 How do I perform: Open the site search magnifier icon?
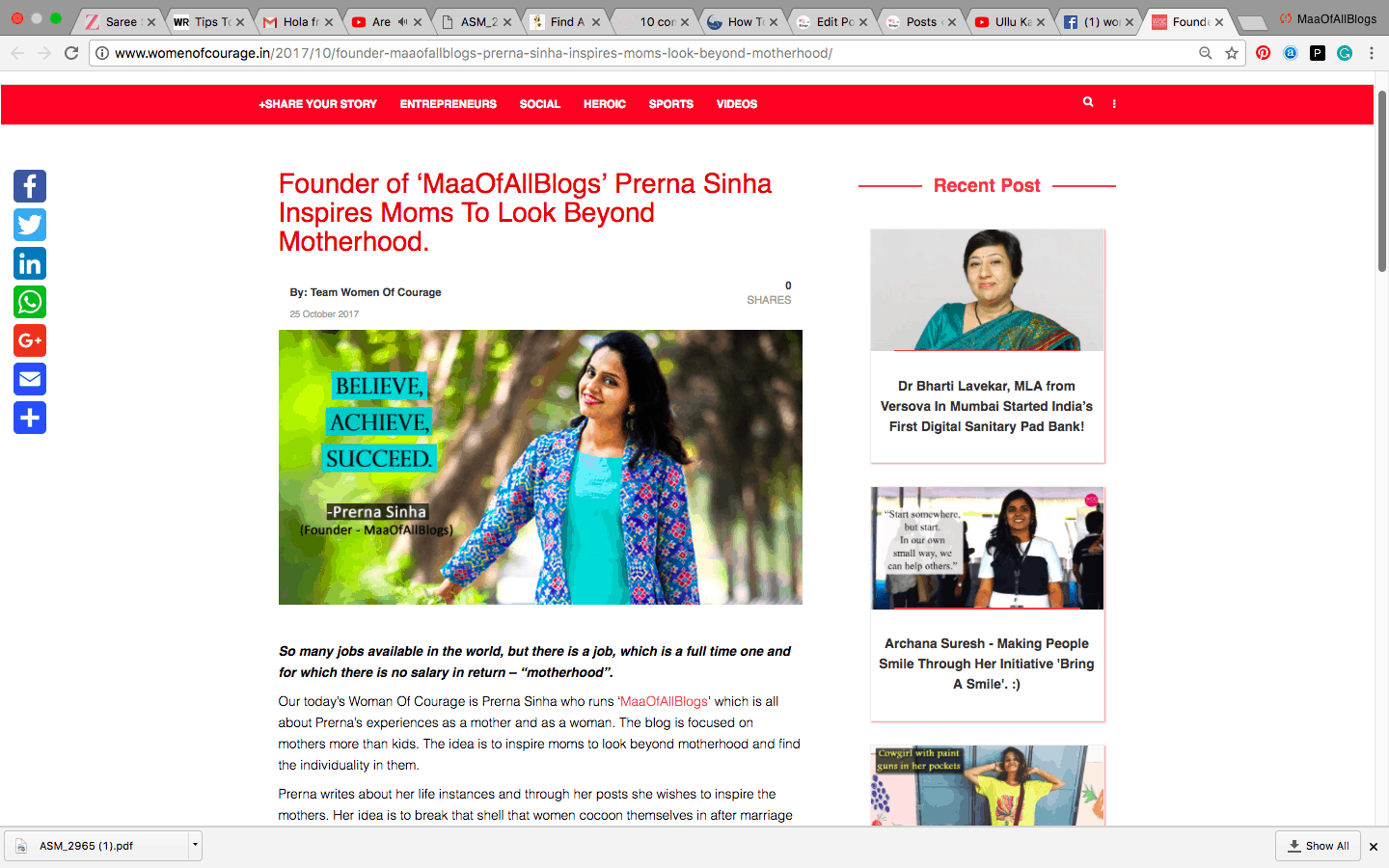tap(1088, 102)
